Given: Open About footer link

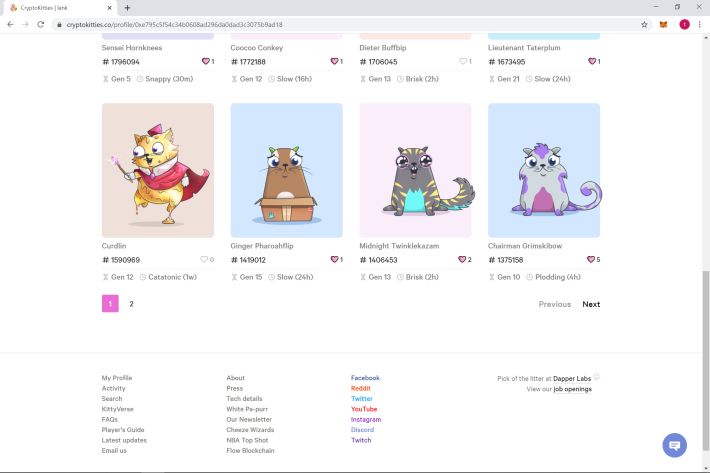Looking at the screenshot, I should click(235, 377).
